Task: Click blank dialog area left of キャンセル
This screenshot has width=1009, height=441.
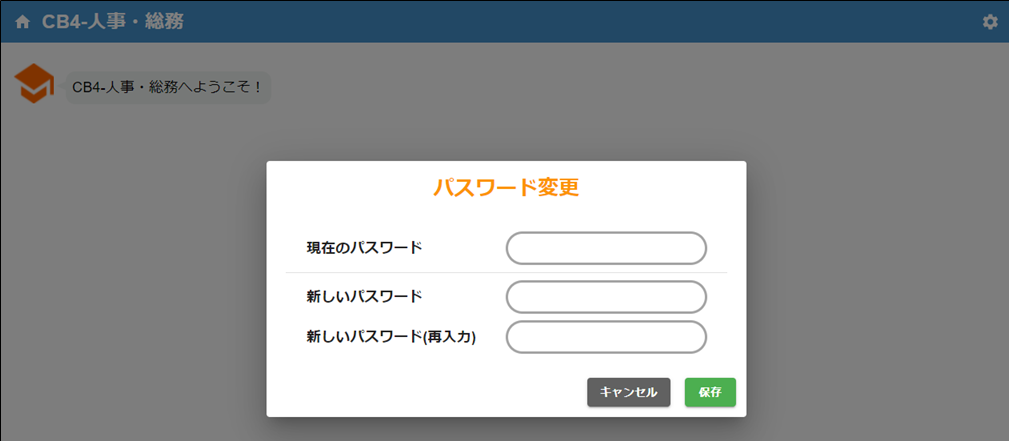Action: click(x=420, y=392)
